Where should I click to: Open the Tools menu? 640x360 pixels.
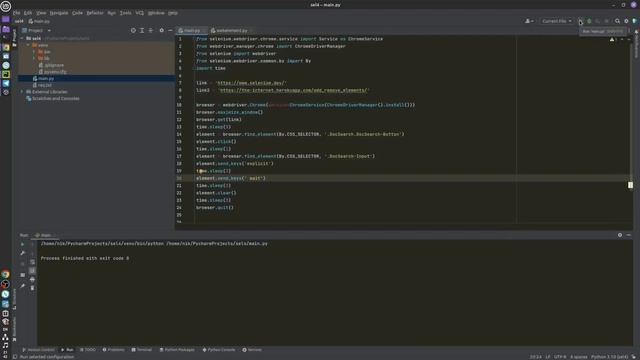125,13
